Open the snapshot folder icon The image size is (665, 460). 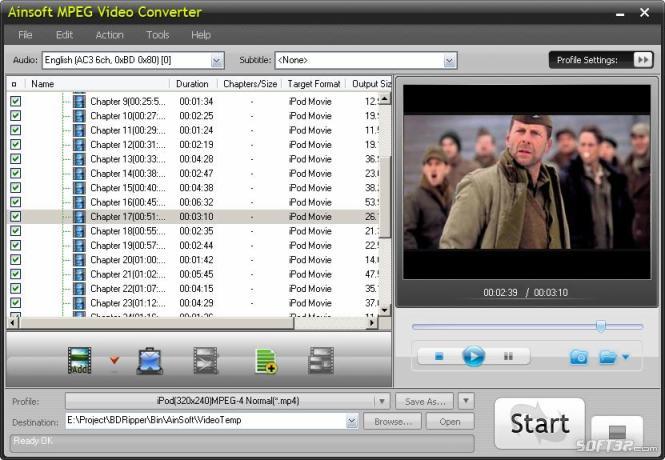607,357
